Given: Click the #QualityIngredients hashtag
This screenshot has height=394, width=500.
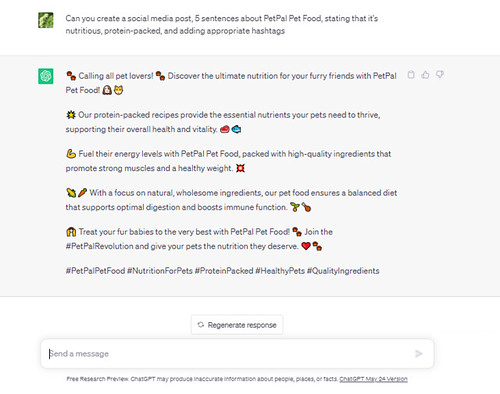Looking at the screenshot, I should pyautogui.click(x=343, y=271).
